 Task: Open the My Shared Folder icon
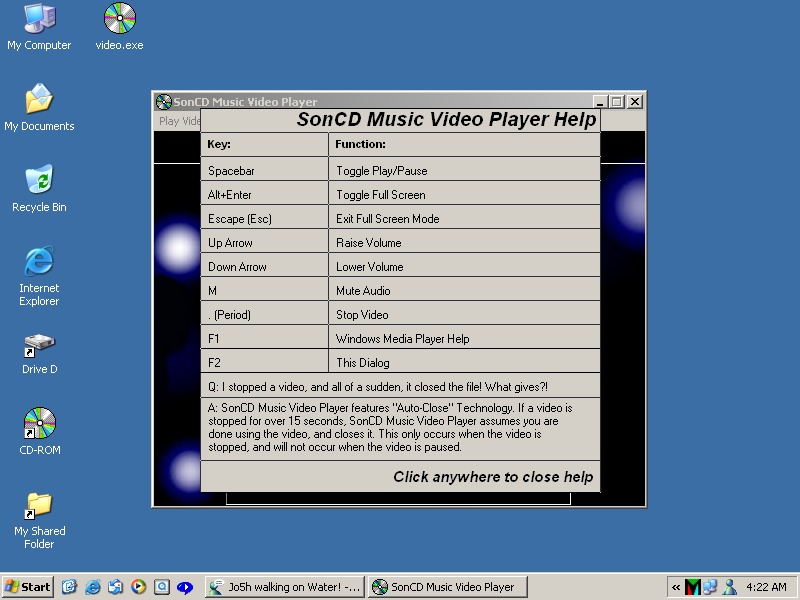click(x=39, y=505)
